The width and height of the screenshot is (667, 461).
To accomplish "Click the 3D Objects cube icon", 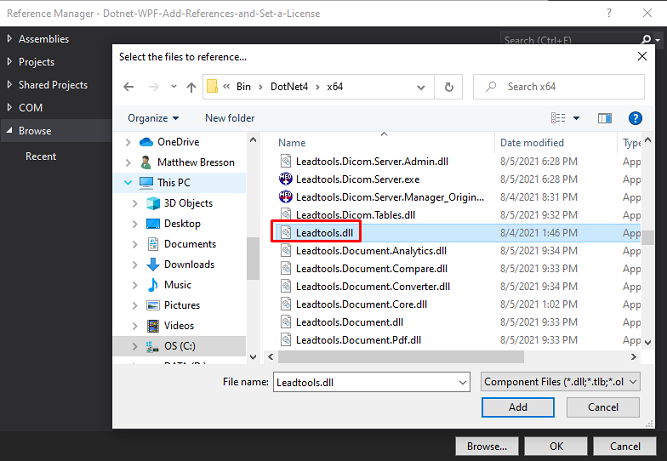I will (x=153, y=203).
